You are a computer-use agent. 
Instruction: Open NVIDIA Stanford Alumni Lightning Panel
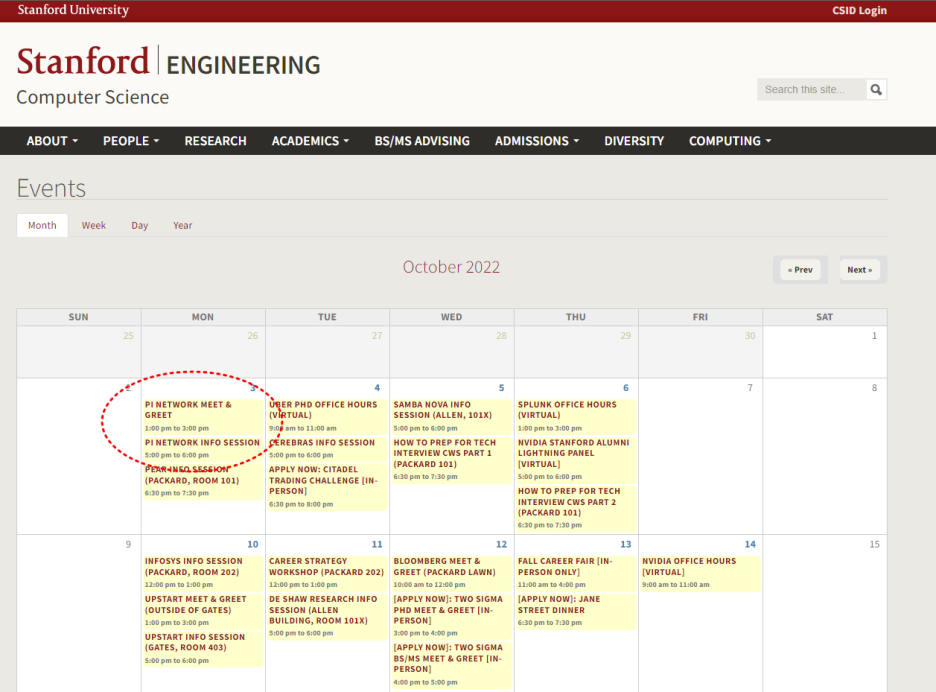click(574, 453)
